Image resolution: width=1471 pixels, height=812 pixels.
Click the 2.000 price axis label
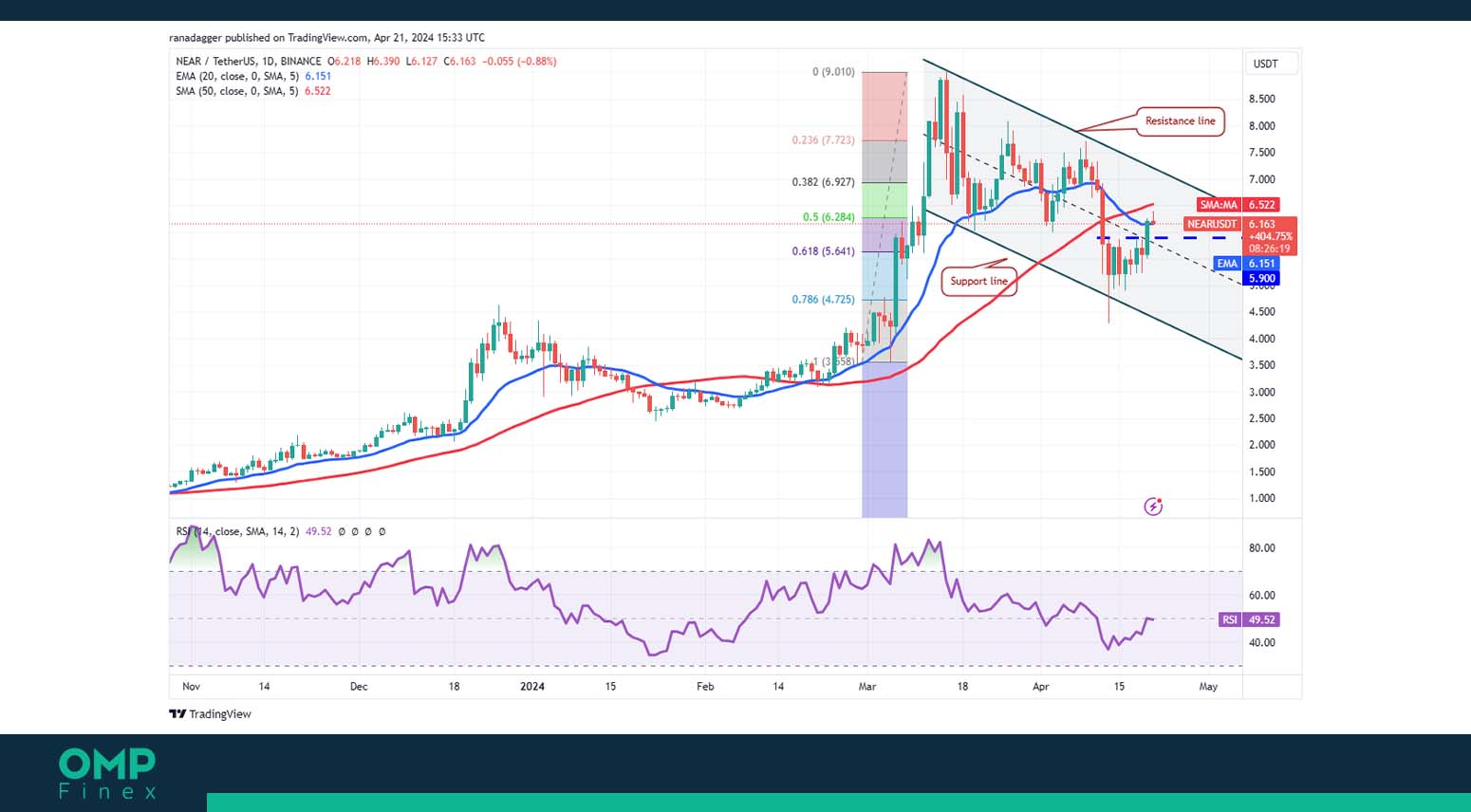1262,445
